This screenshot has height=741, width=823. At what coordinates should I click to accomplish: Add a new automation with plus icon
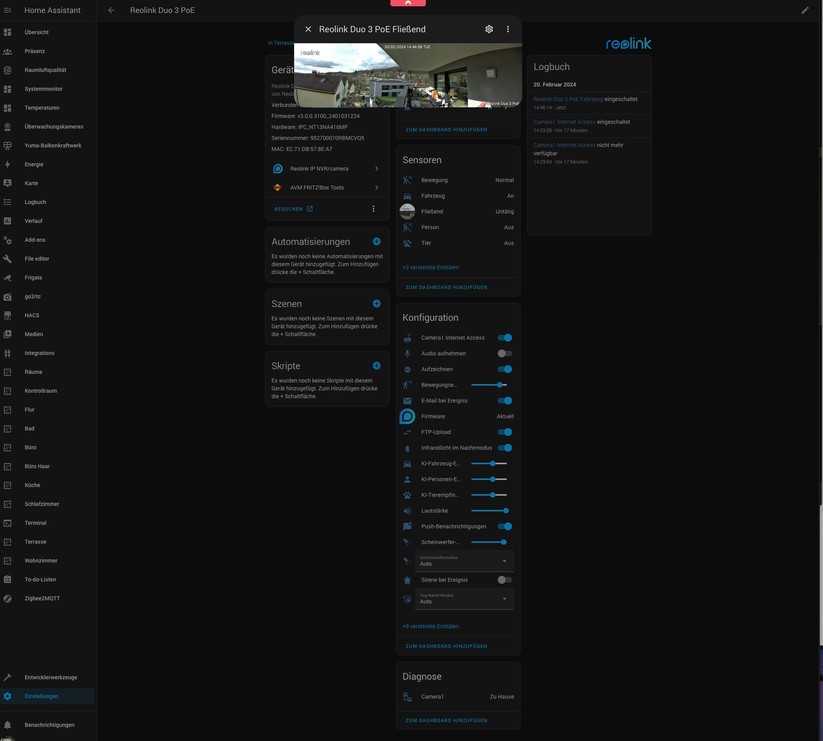coord(377,242)
